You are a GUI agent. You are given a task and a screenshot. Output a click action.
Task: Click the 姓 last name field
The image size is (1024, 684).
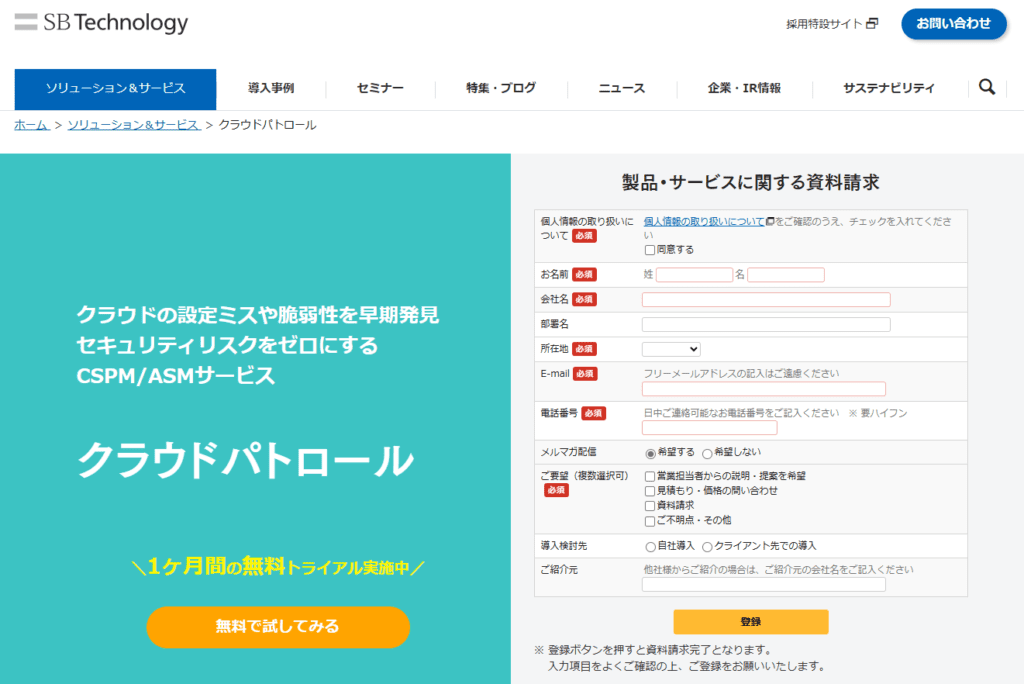(x=694, y=274)
